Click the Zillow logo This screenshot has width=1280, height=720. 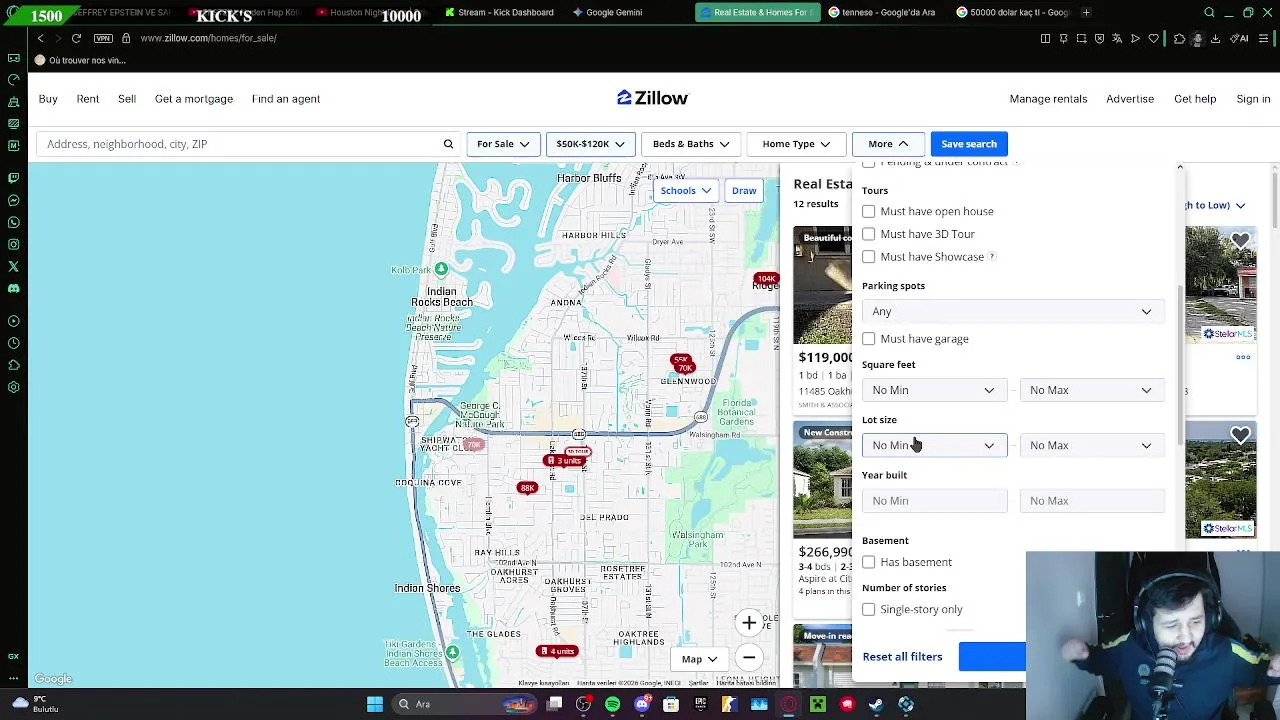[652, 98]
